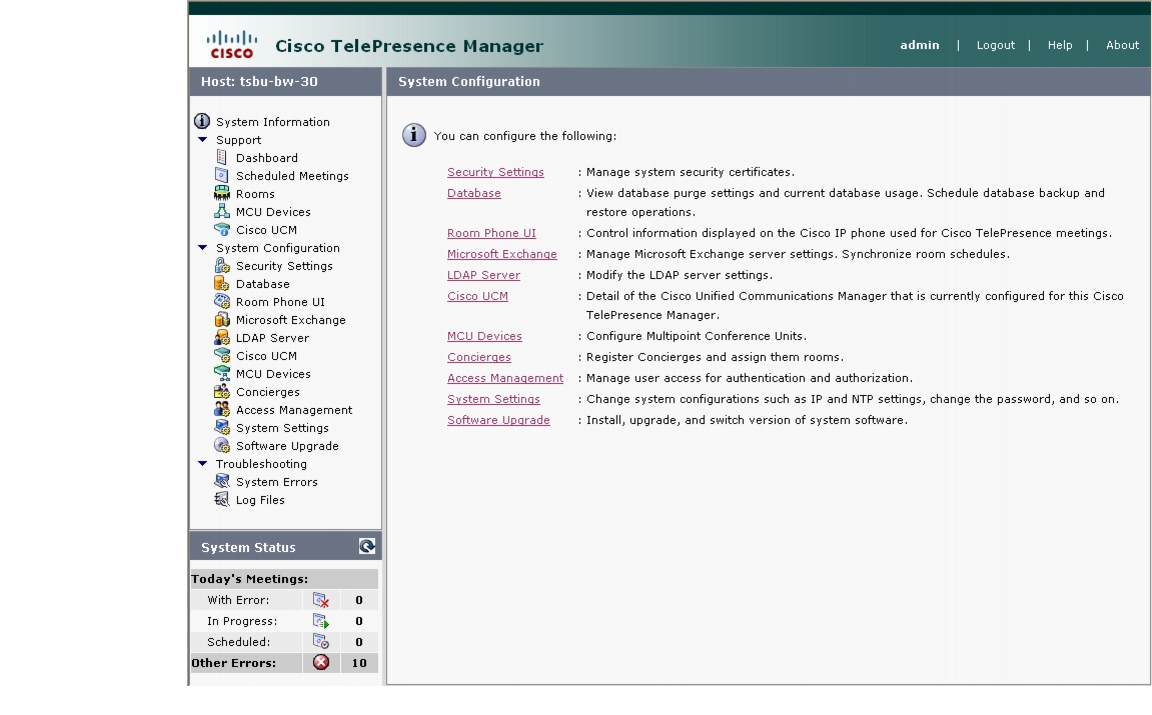The image size is (1152, 715).
Task: Open the Software Upgrade link in main panel
Action: point(498,420)
